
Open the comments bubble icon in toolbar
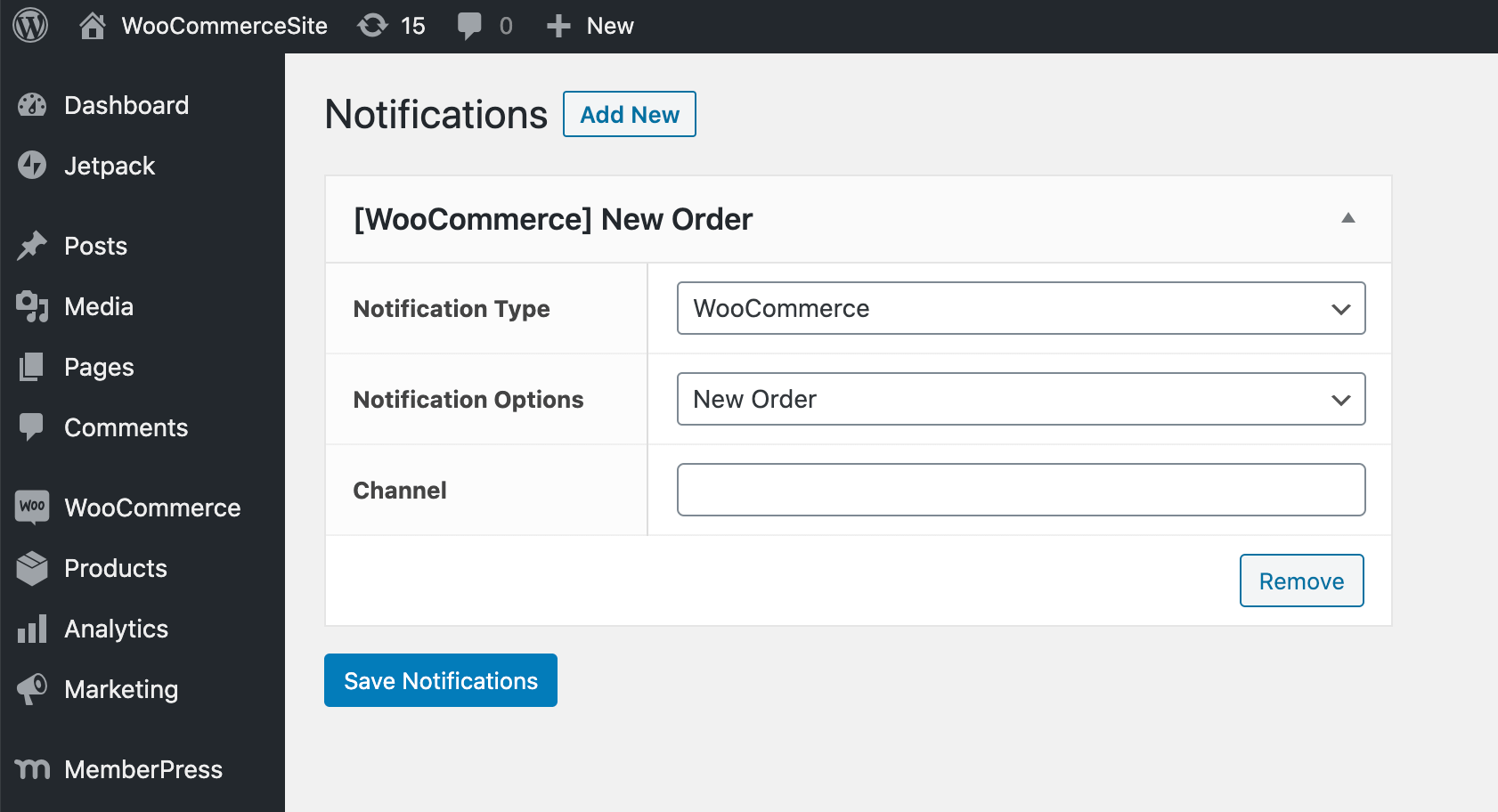click(469, 26)
